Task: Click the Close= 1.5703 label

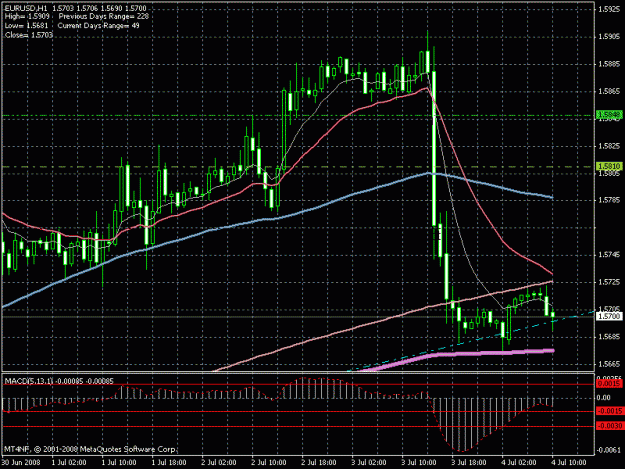Action: [29, 35]
